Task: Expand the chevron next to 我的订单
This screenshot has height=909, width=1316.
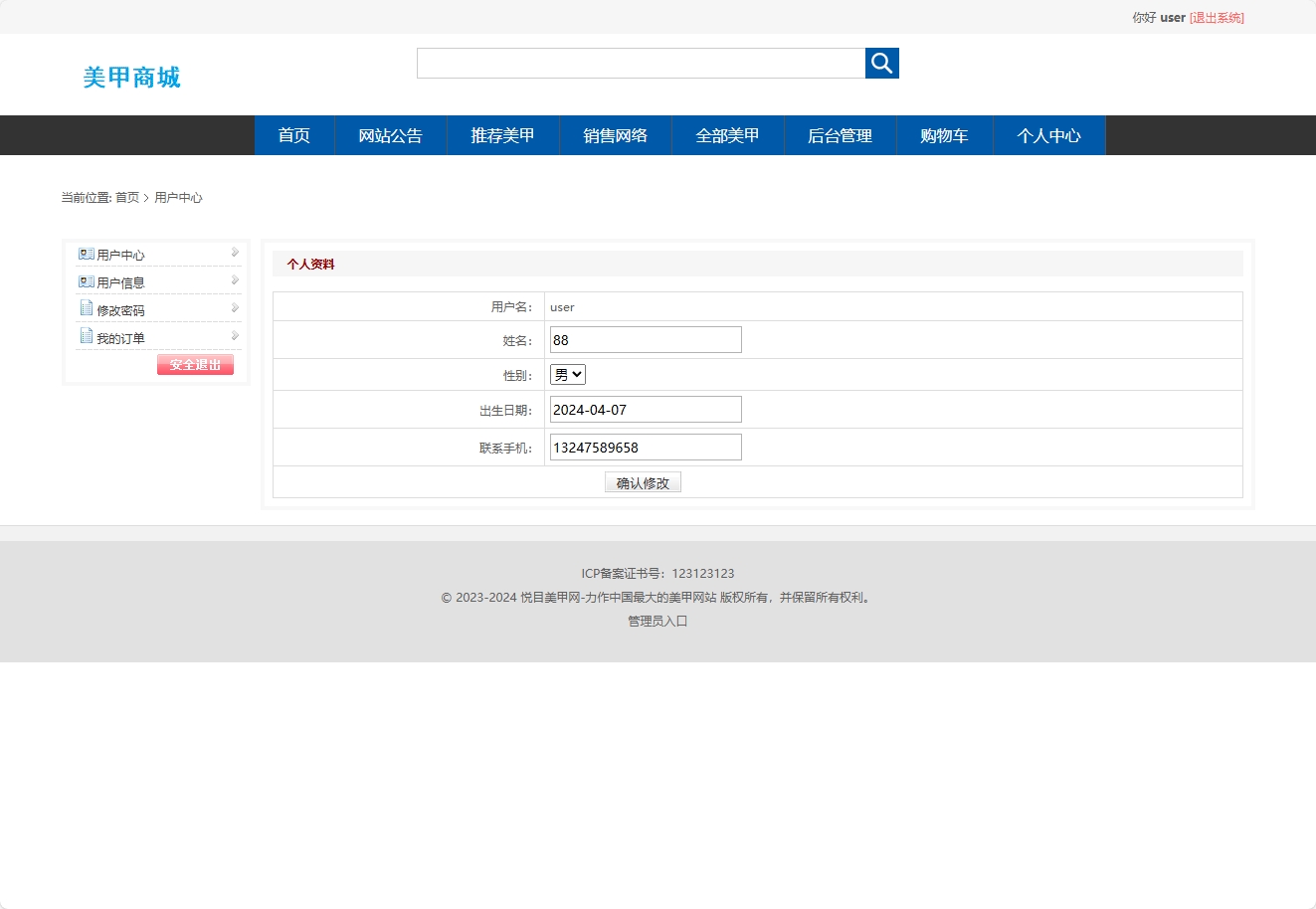Action: [x=235, y=336]
